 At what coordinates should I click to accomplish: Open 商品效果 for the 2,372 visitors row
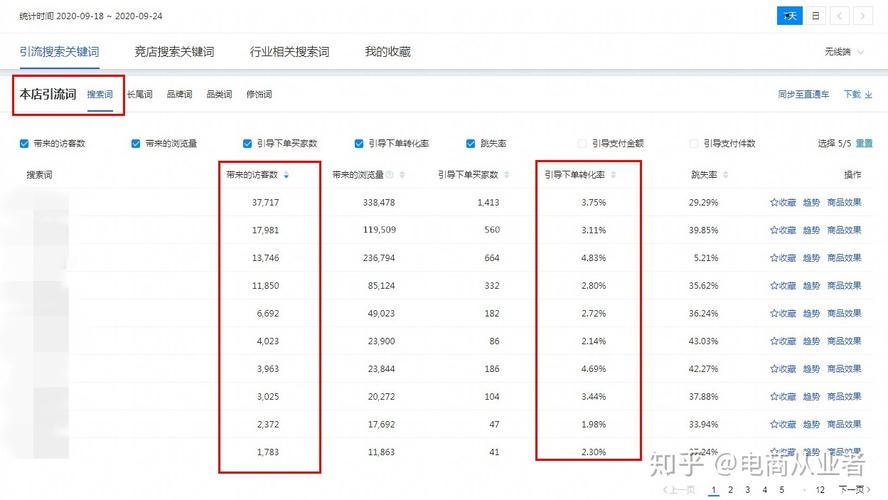[844, 424]
